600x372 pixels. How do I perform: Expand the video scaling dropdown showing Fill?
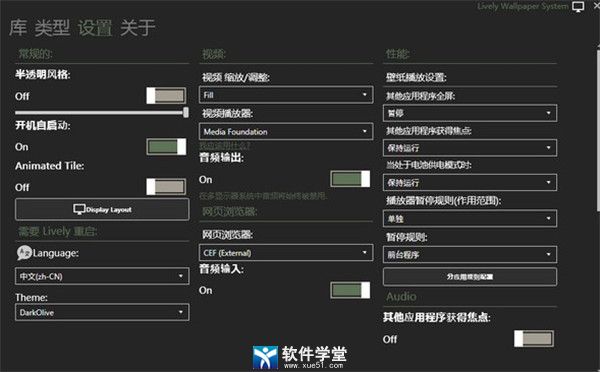(x=286, y=95)
